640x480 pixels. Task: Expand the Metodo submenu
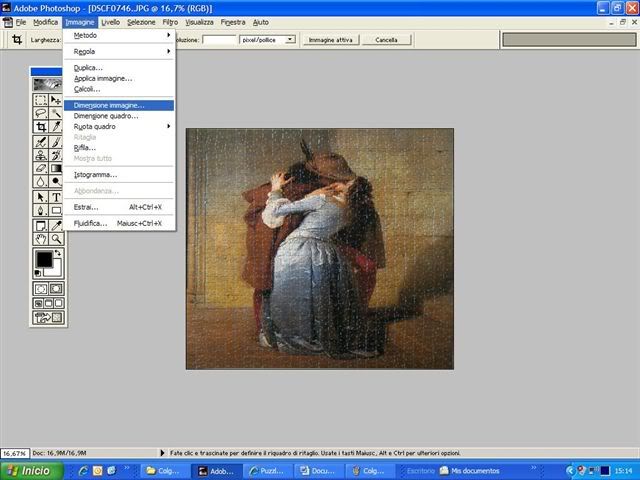click(119, 36)
